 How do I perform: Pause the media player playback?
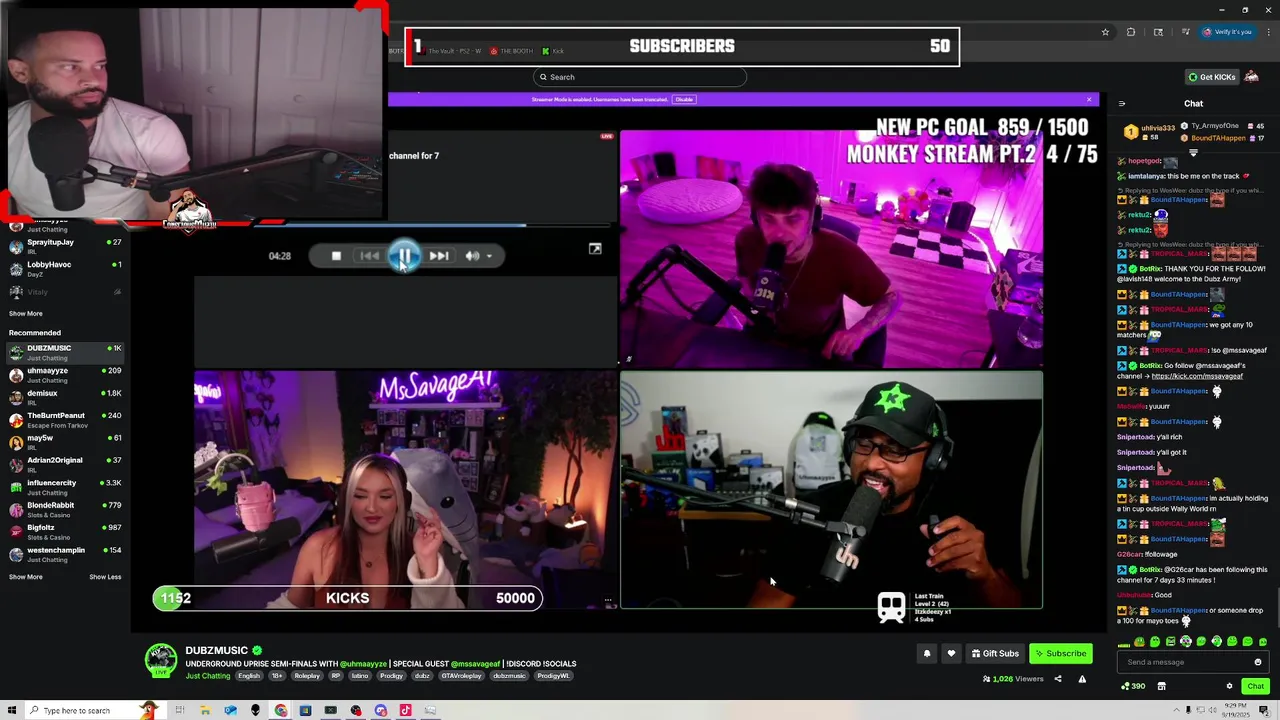coord(404,256)
